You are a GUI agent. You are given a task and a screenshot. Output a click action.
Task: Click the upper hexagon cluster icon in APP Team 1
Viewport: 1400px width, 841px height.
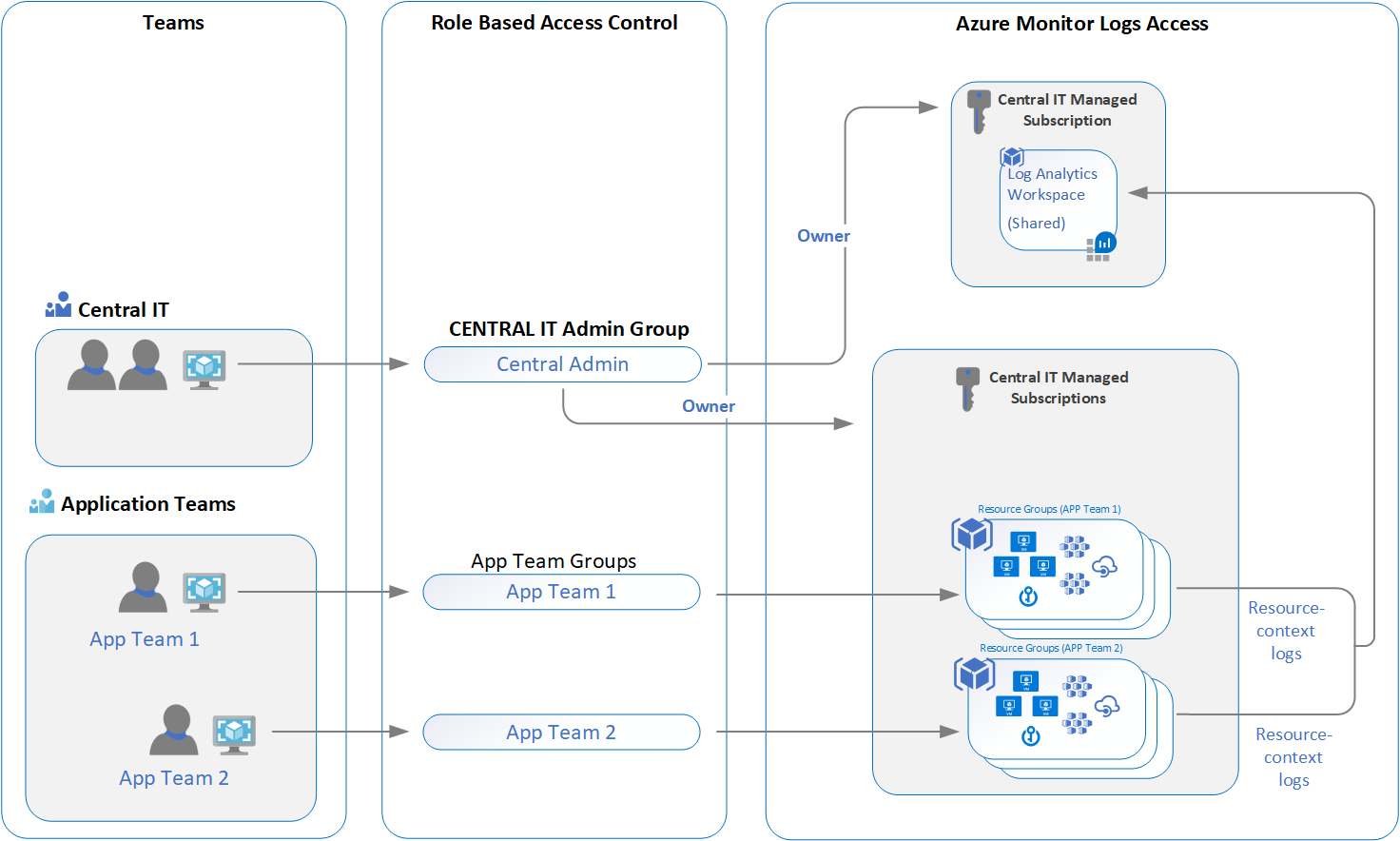click(x=1075, y=546)
